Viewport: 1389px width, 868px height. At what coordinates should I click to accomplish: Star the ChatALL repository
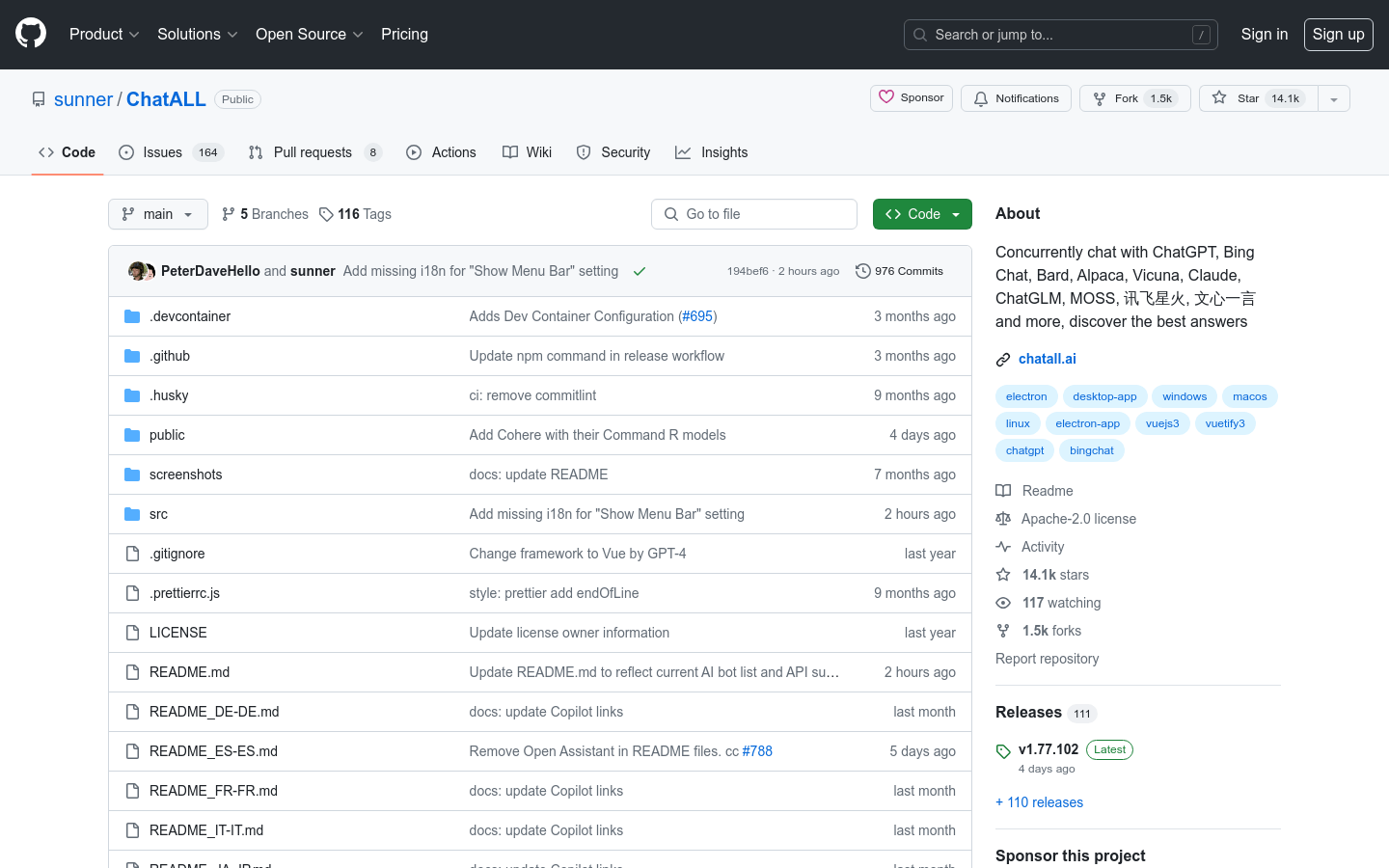[1258, 98]
